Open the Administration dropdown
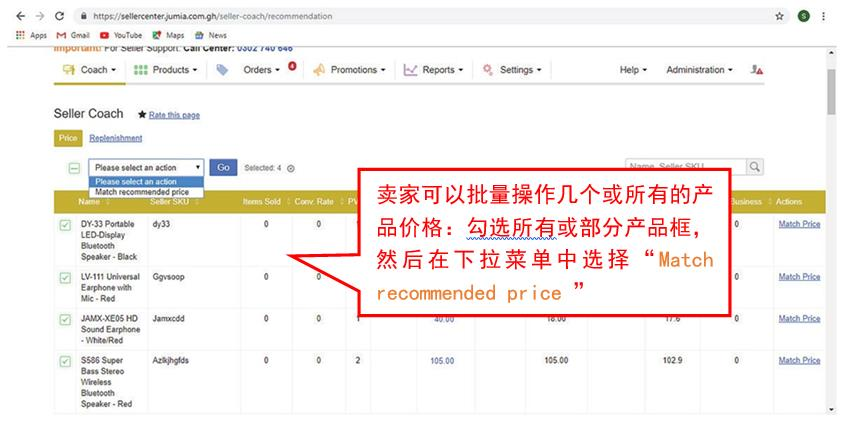This screenshot has width=851, height=429. click(x=700, y=70)
